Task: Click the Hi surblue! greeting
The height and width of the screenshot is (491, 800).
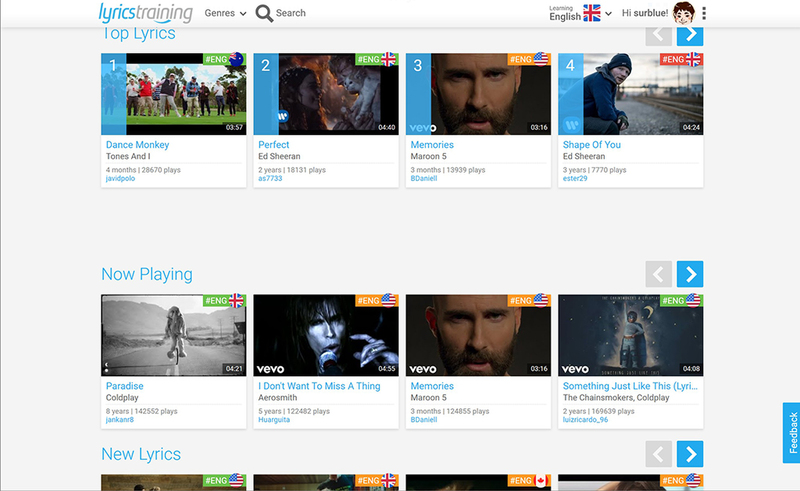Action: (x=644, y=13)
